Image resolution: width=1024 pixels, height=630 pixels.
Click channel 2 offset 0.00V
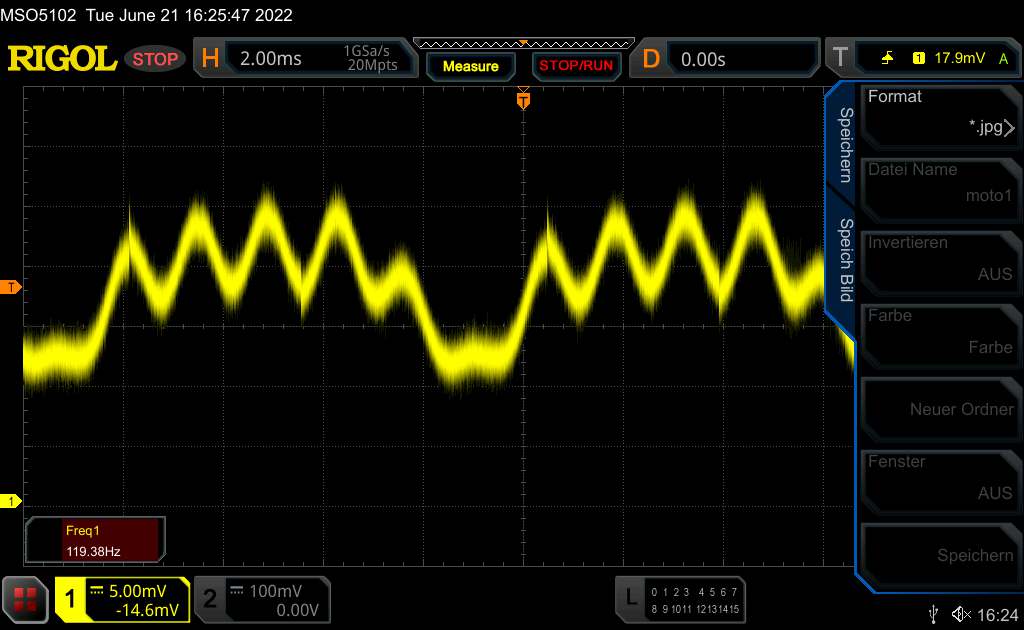point(297,610)
